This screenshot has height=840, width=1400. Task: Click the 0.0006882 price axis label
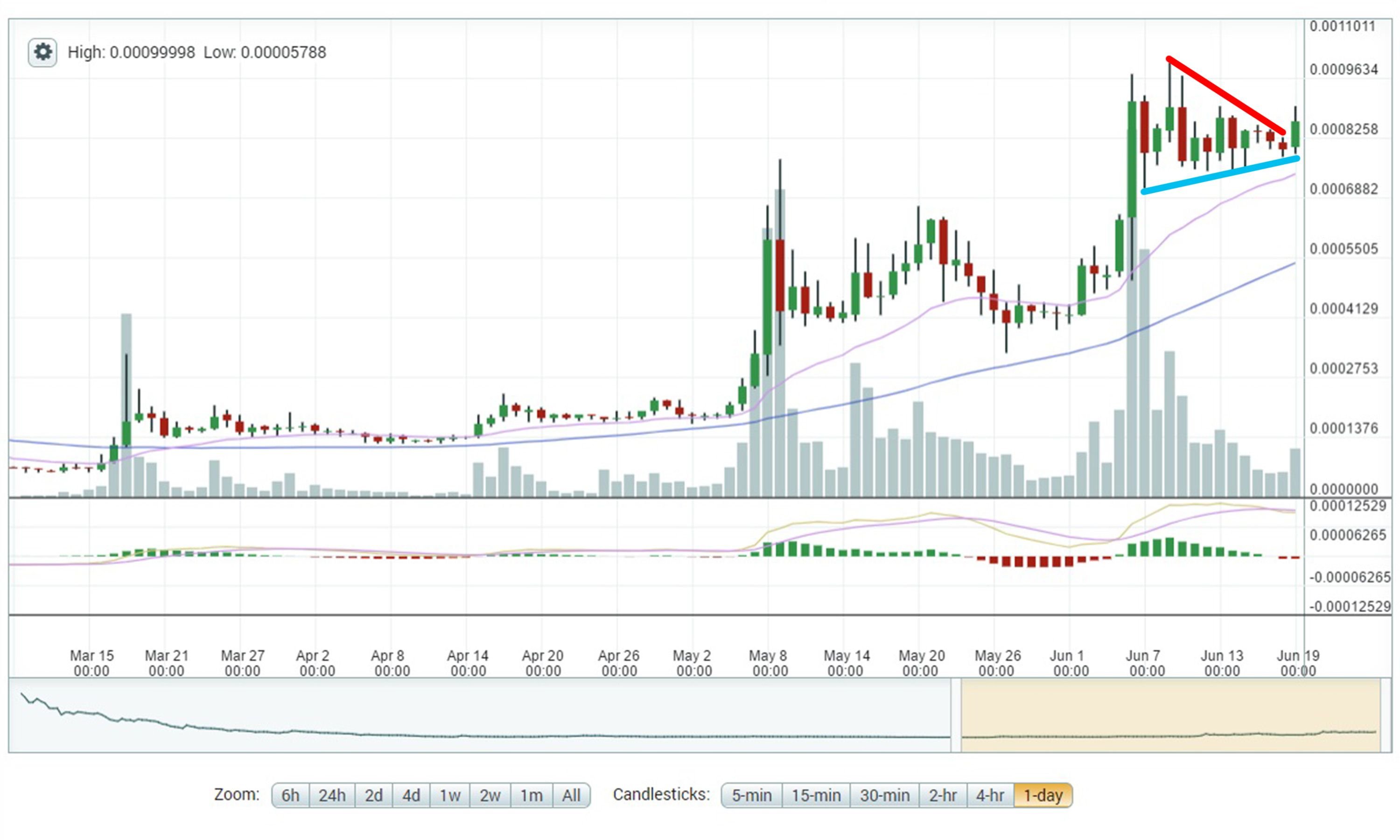pos(1344,189)
